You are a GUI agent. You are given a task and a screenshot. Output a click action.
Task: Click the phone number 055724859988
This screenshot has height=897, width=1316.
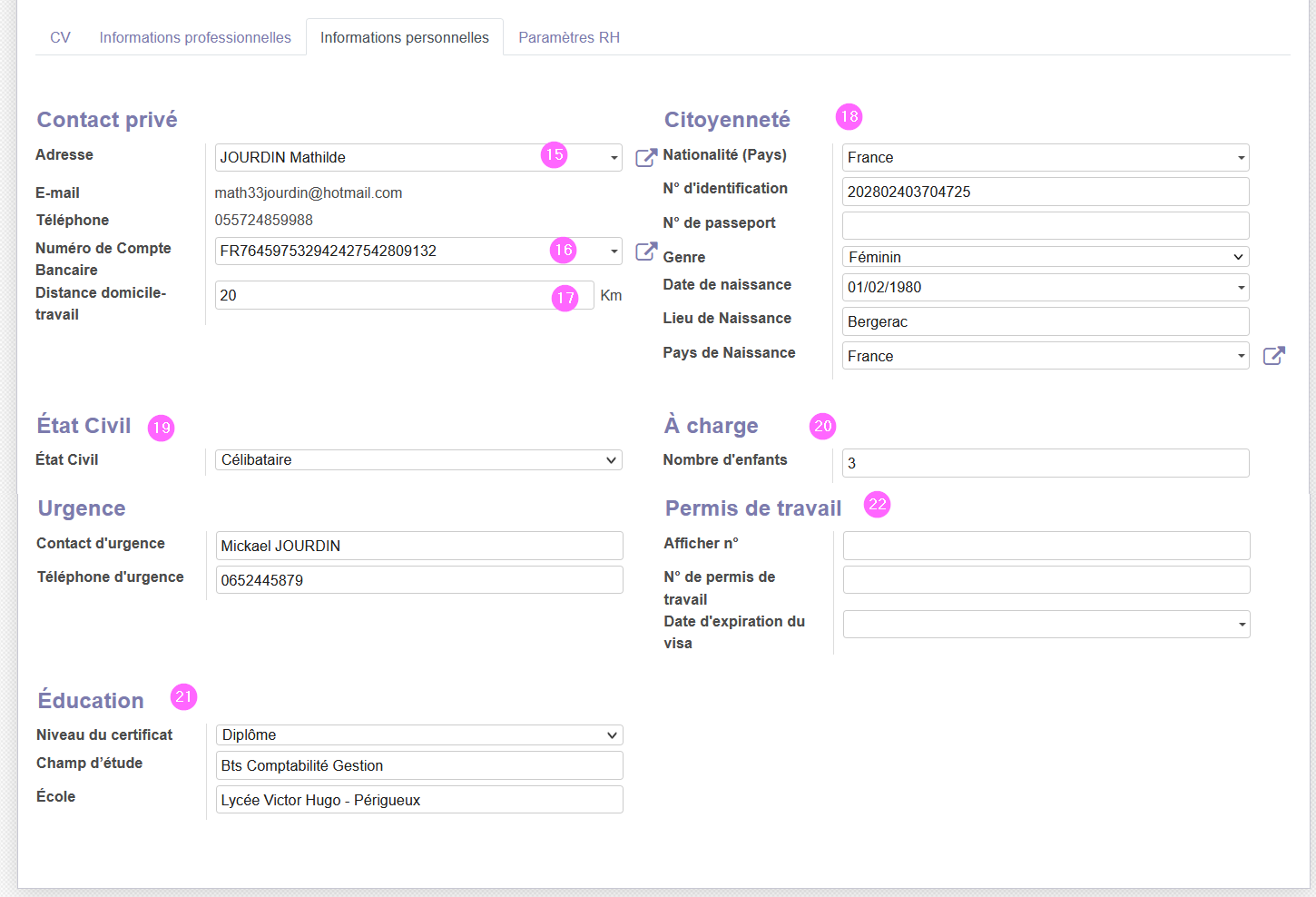264,220
